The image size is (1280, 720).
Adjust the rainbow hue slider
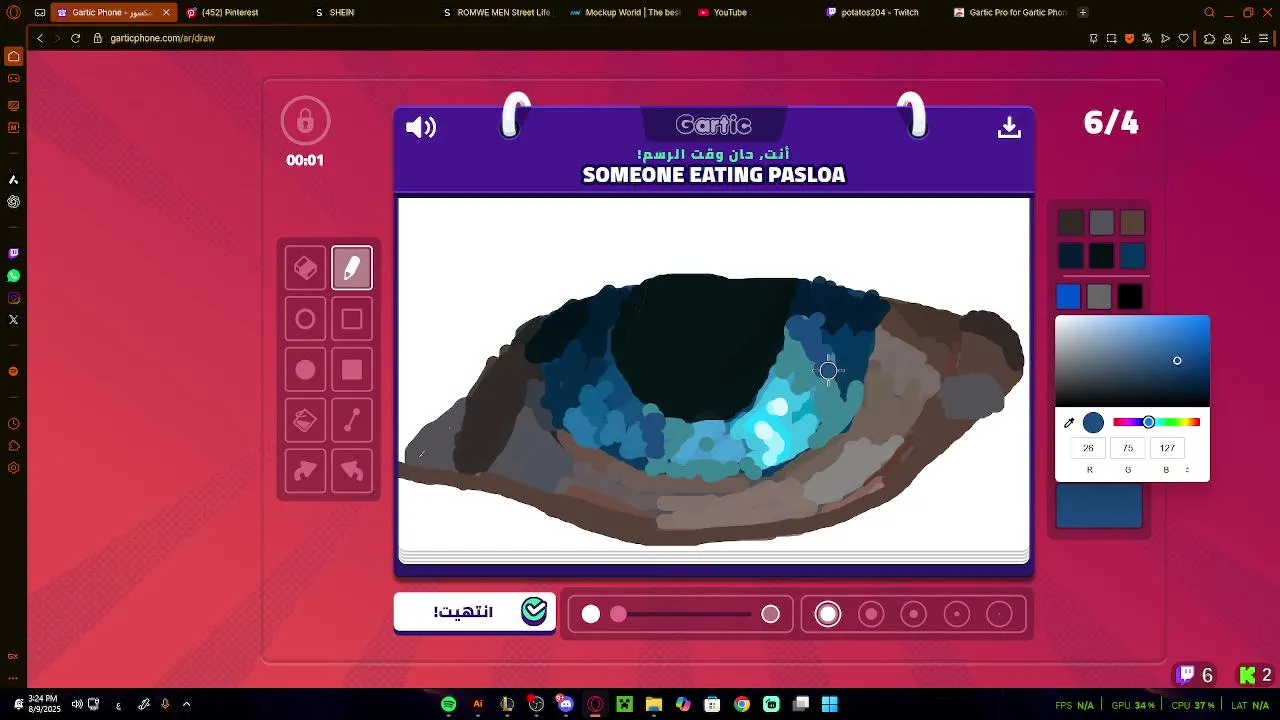(1157, 422)
